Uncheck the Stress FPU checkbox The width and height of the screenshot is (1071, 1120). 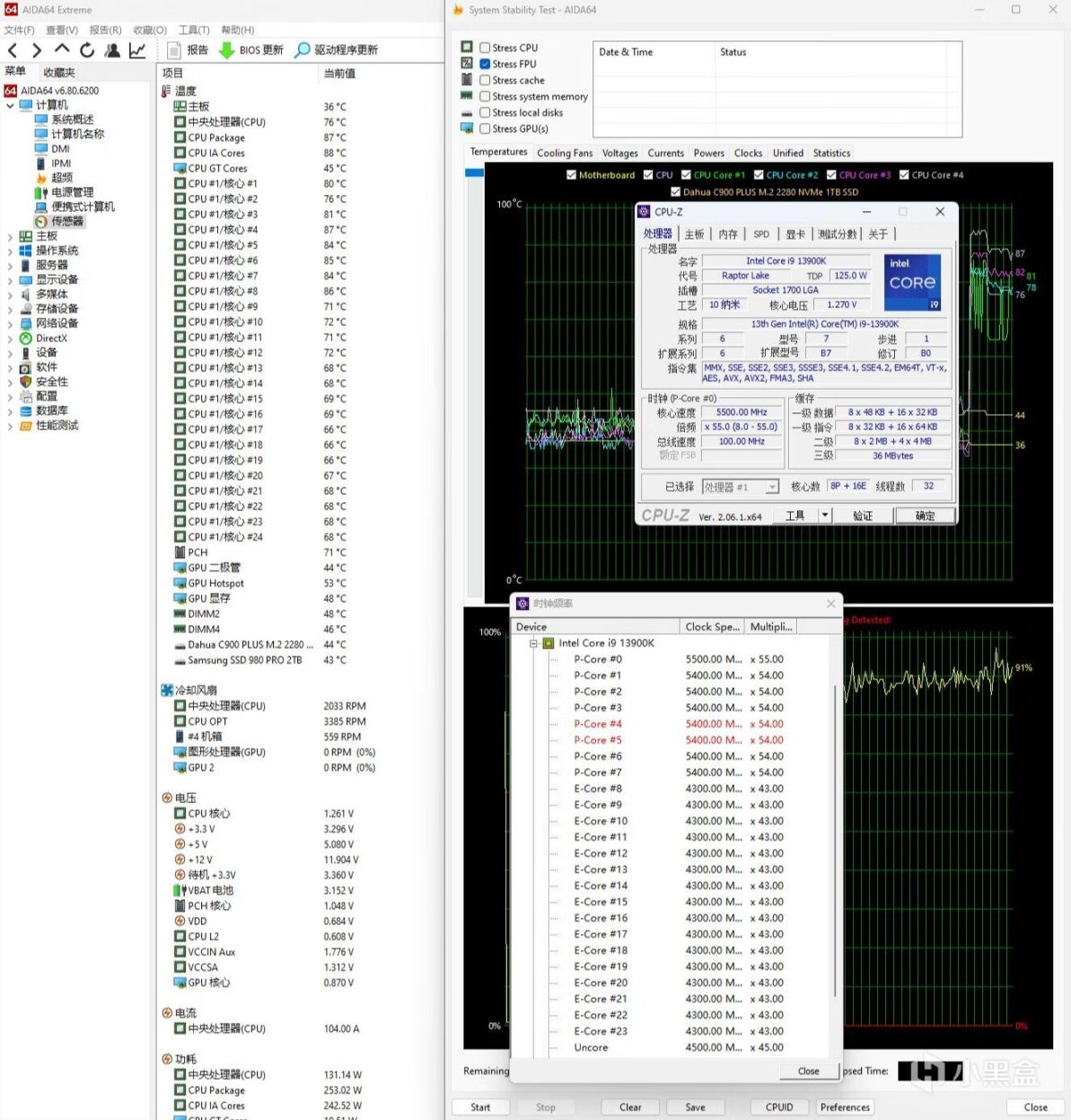(x=485, y=64)
